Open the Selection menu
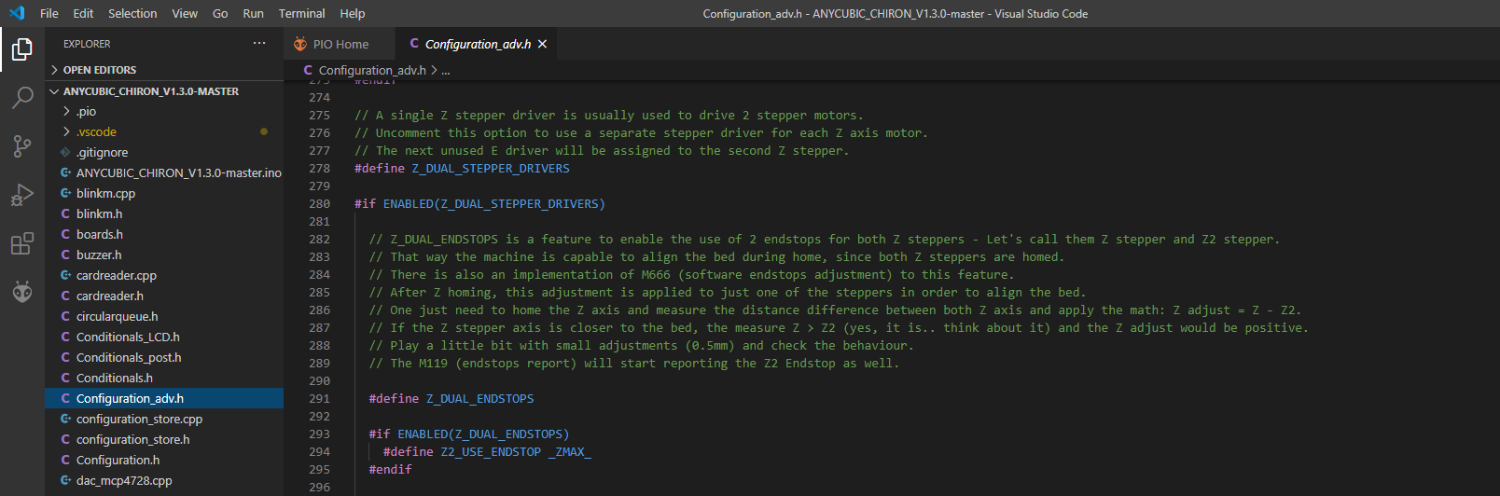Screen dimensions: 1500x496 133,14
